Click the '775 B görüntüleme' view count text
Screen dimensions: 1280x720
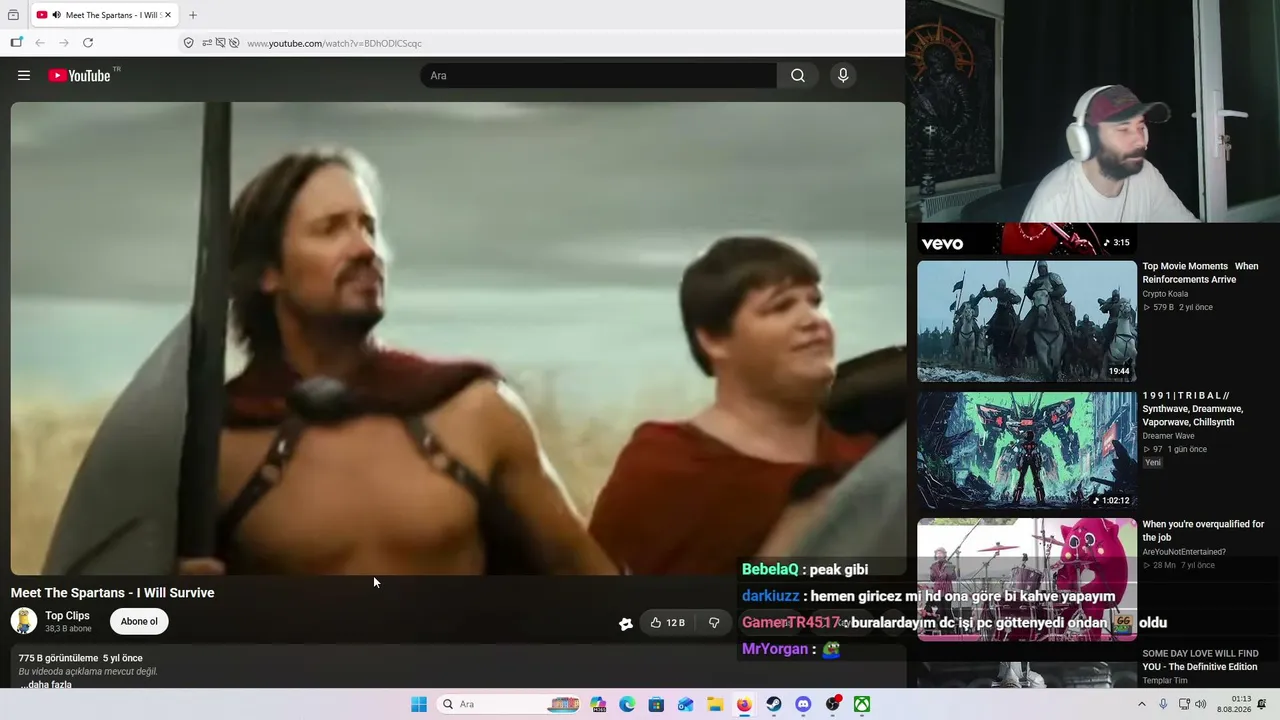click(58, 658)
